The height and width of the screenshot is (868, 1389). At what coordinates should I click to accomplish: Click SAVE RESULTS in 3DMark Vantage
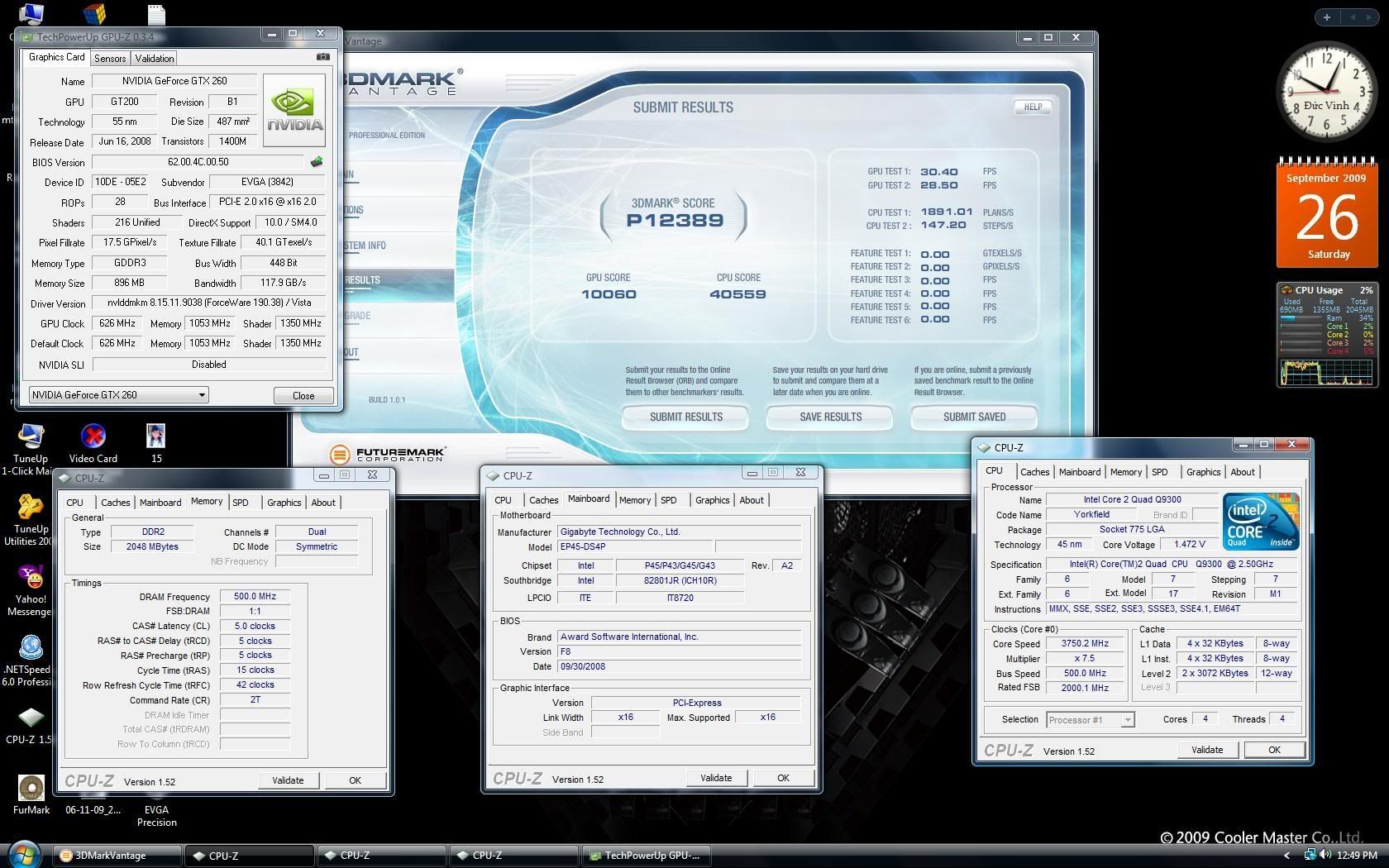click(x=830, y=417)
